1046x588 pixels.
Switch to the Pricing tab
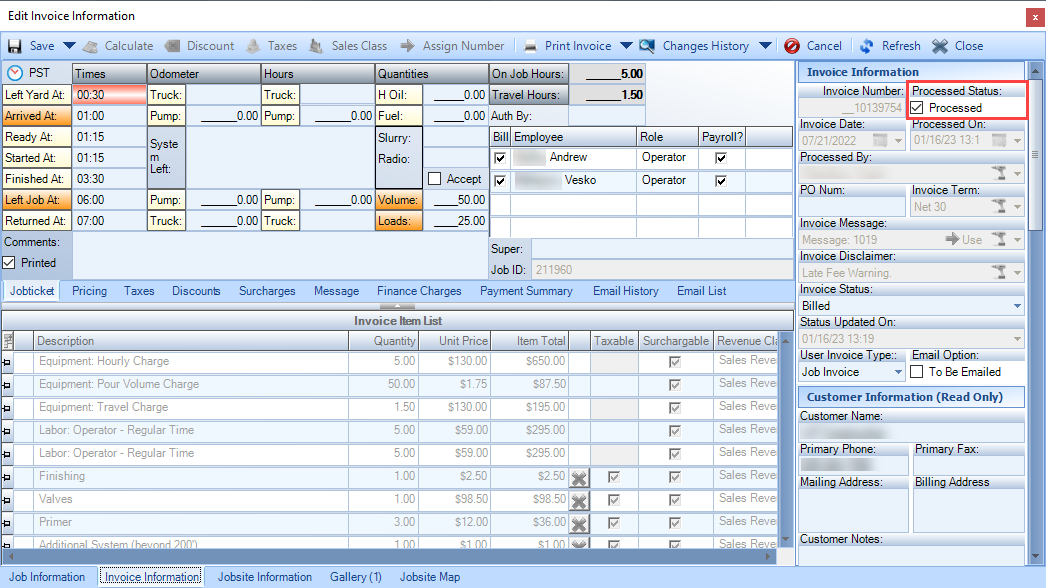pos(89,291)
